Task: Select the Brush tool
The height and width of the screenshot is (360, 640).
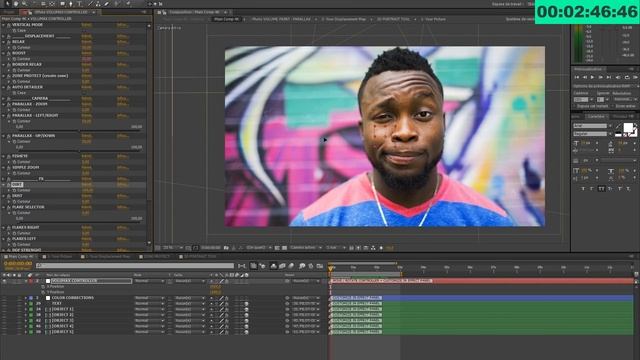Action: [x=90, y=4]
